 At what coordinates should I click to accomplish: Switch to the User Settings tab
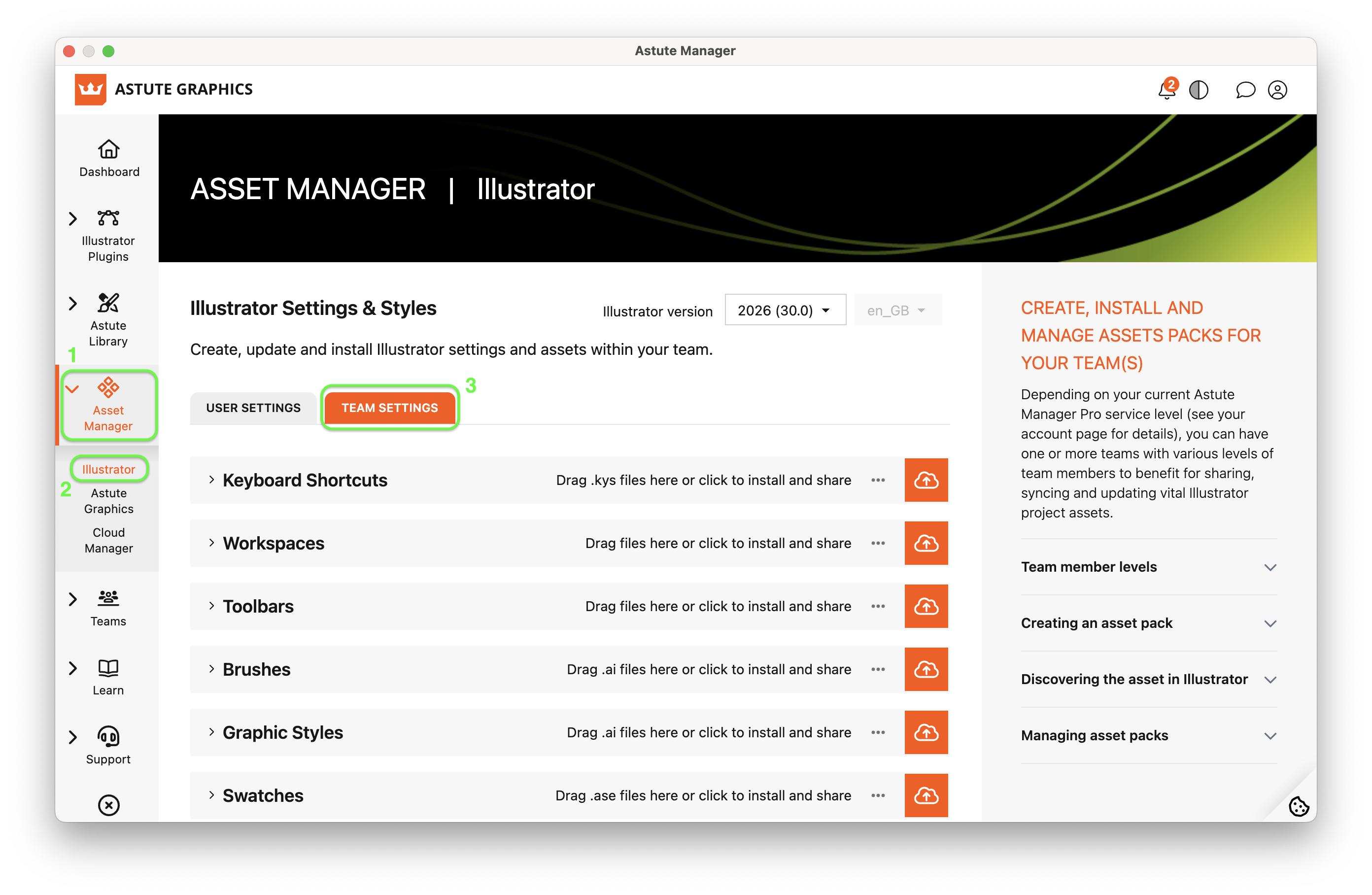coord(253,408)
